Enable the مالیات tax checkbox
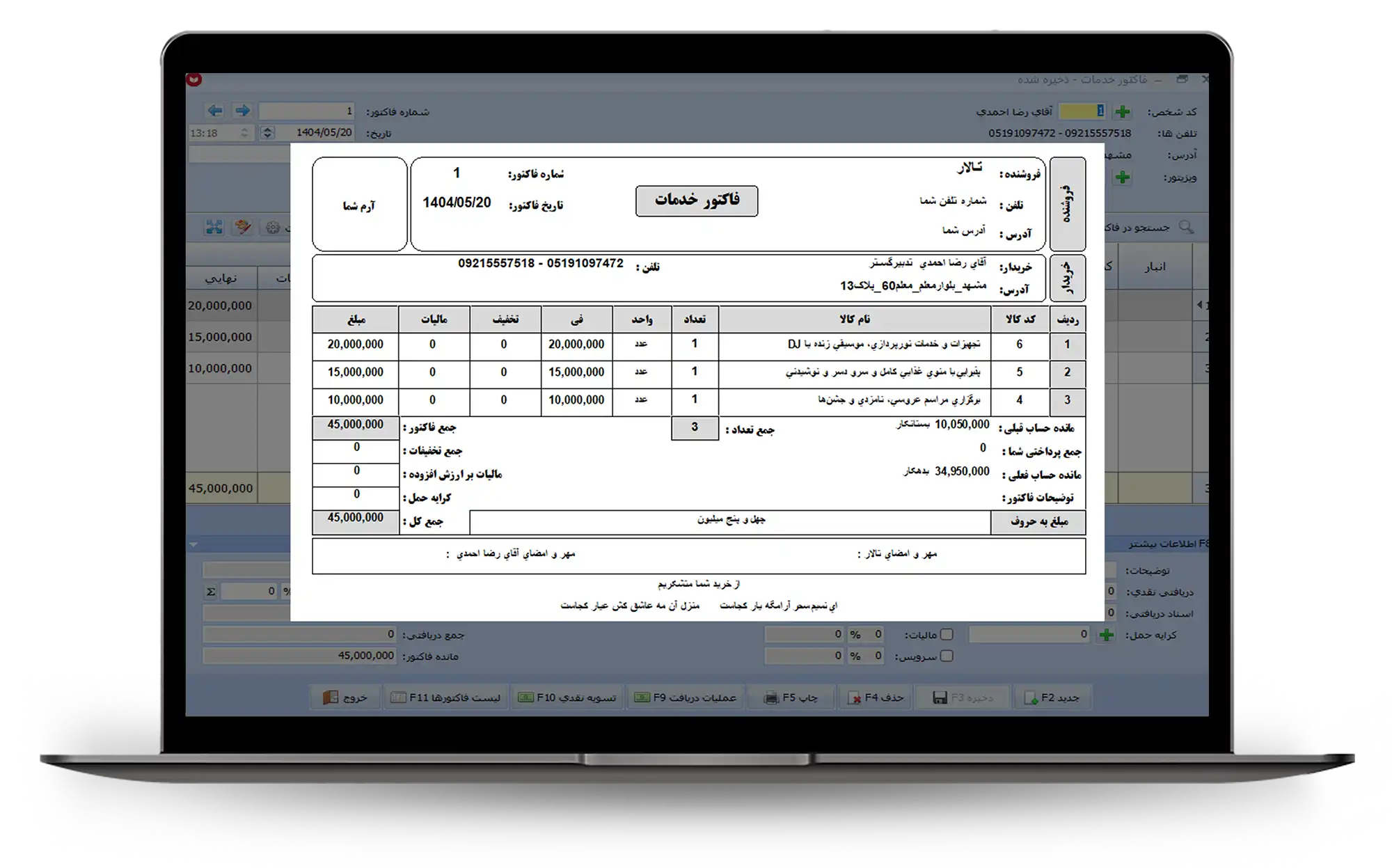Image resolution: width=1392 pixels, height=868 pixels. coord(947,634)
